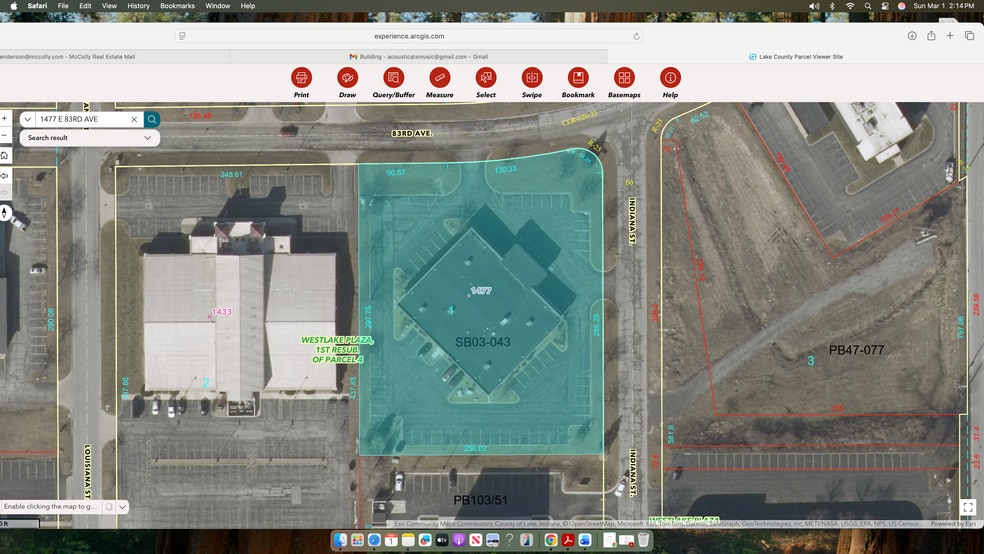984x554 pixels.
Task: Expand the Search result dropdown
Action: pos(148,138)
